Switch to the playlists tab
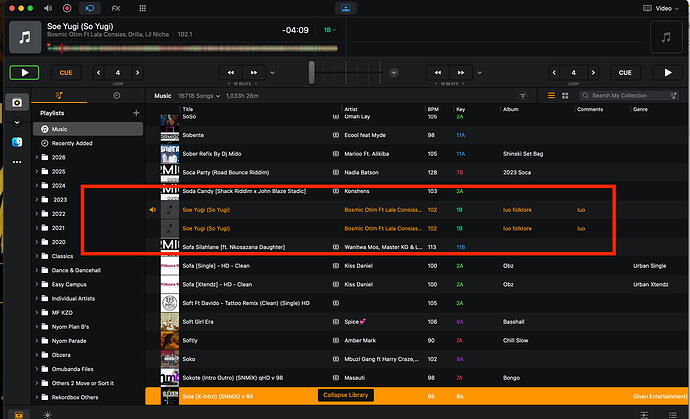690x419 pixels. 59,96
